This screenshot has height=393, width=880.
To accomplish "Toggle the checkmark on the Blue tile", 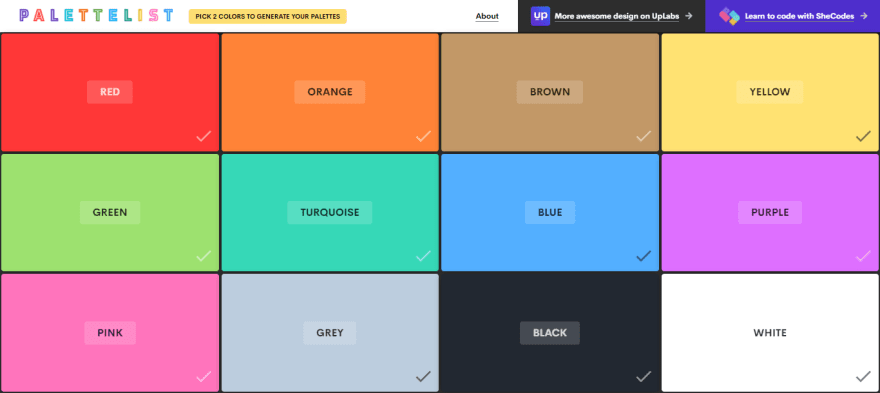I will point(643,256).
